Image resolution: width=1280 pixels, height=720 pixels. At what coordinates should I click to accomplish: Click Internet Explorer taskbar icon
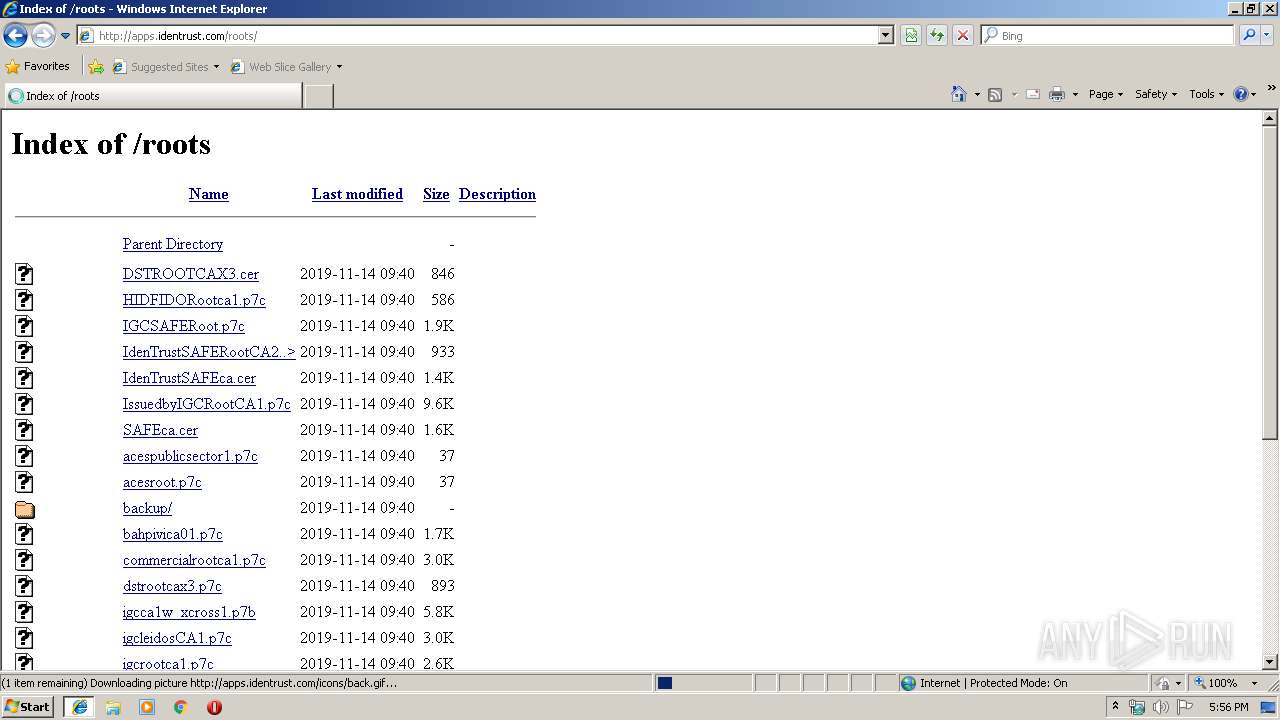pyautogui.click(x=79, y=707)
